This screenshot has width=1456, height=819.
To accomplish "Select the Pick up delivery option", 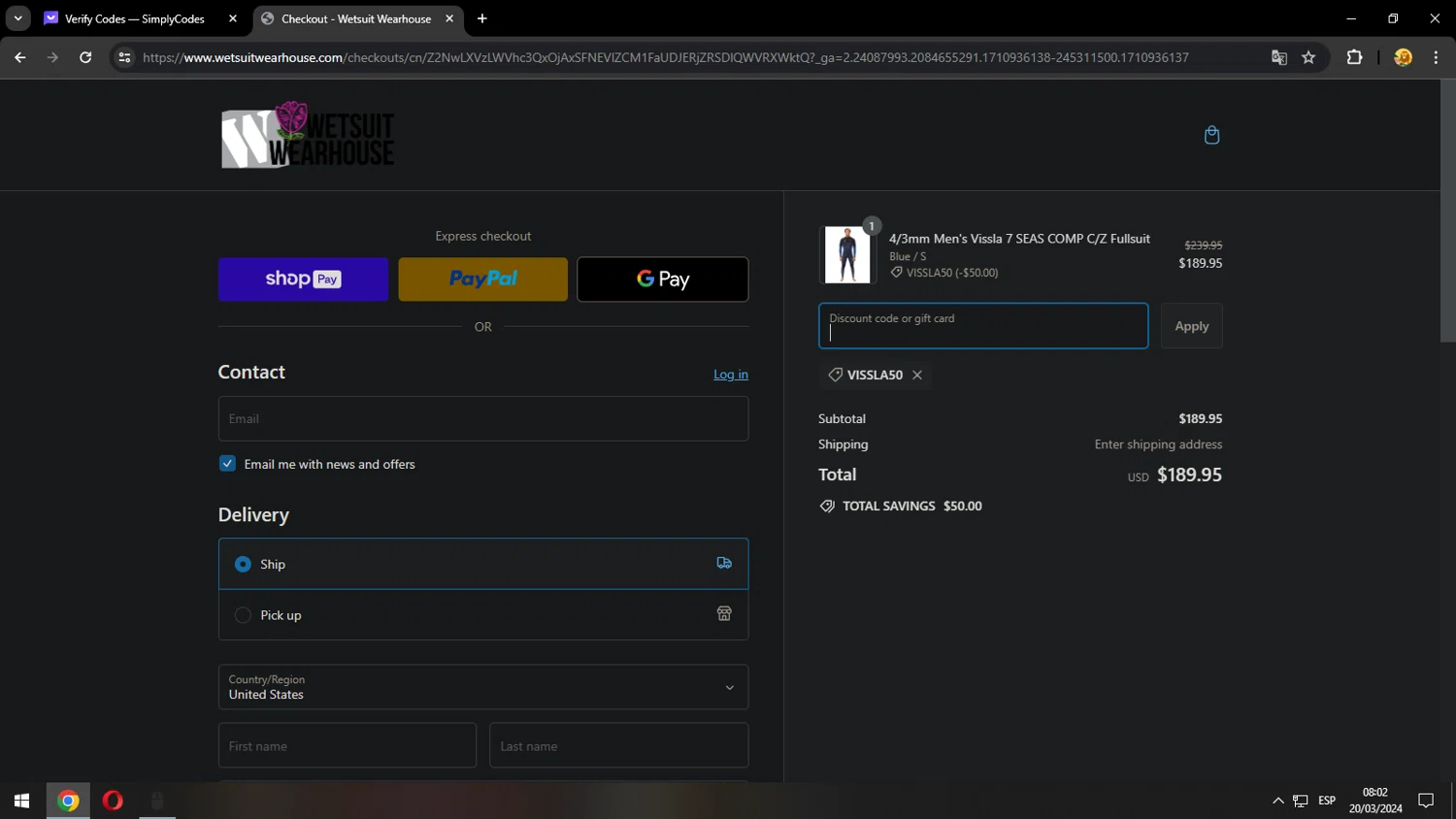I will [483, 615].
